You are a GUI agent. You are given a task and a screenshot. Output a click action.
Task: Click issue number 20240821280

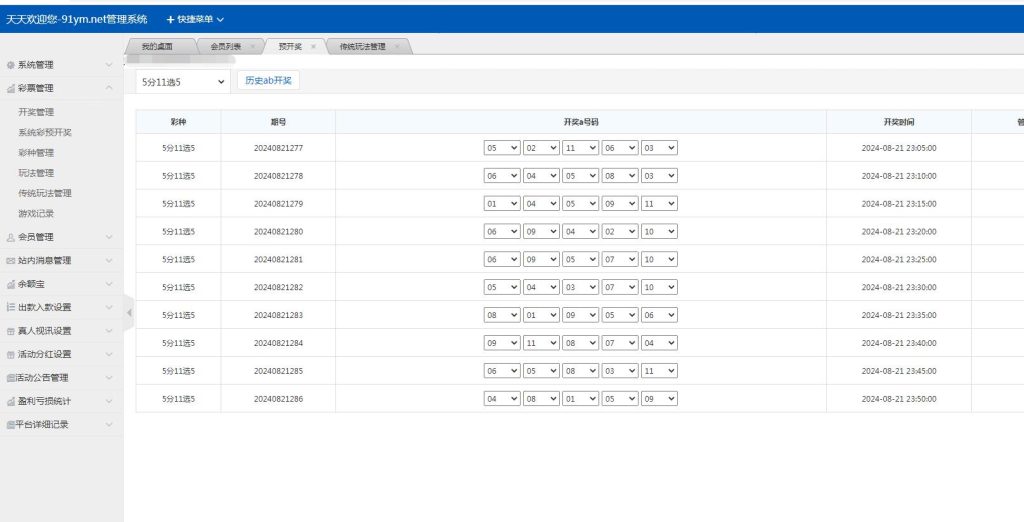(x=278, y=232)
